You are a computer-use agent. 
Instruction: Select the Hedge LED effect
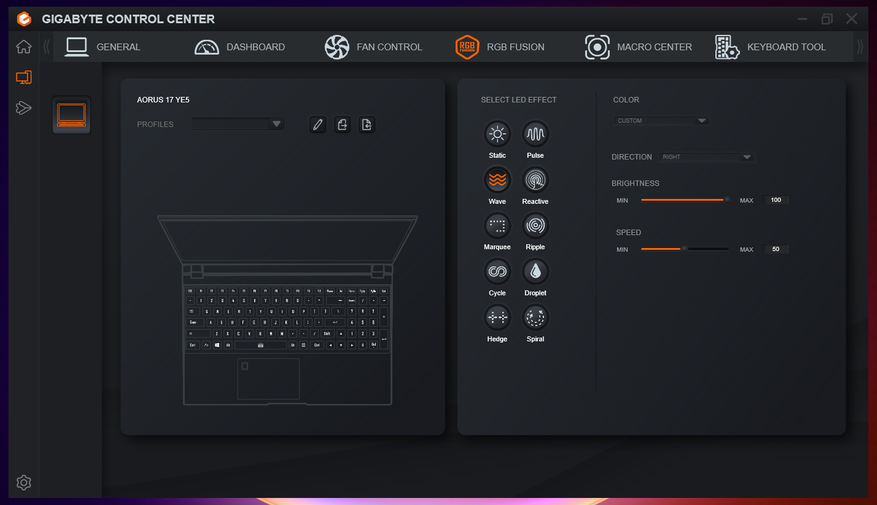click(497, 318)
